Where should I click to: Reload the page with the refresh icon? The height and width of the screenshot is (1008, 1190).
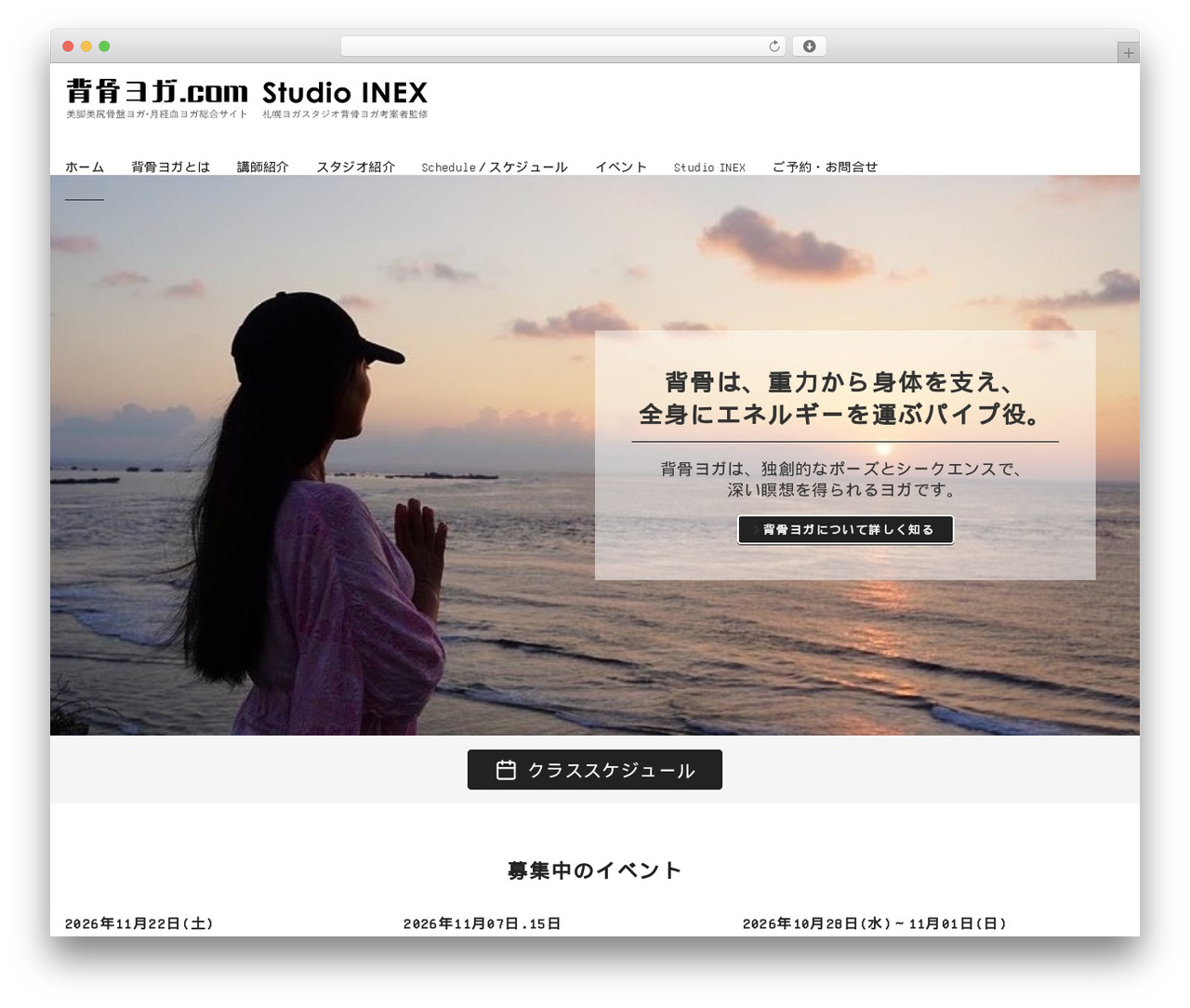[x=773, y=46]
